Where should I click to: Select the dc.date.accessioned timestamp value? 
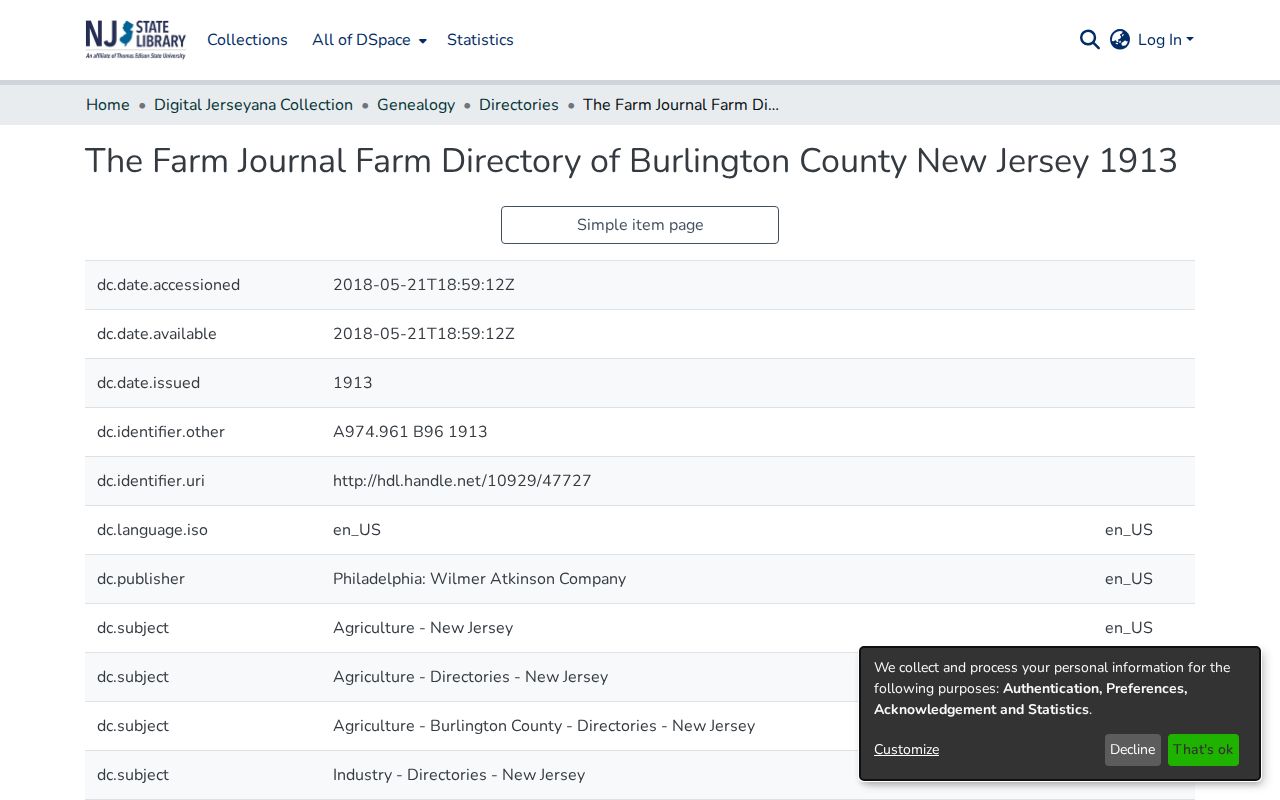coord(424,285)
